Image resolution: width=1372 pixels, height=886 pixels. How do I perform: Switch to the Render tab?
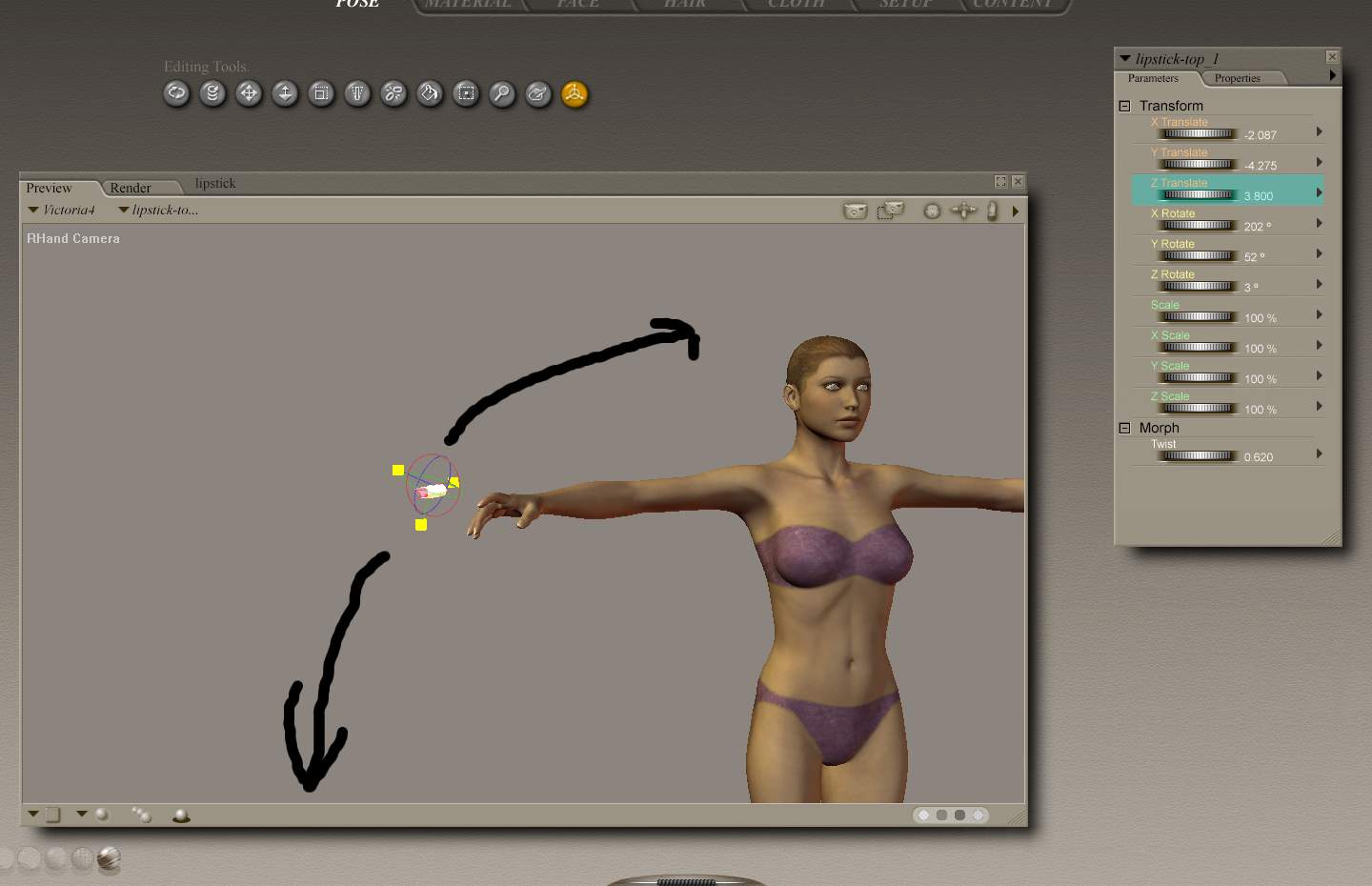point(131,188)
